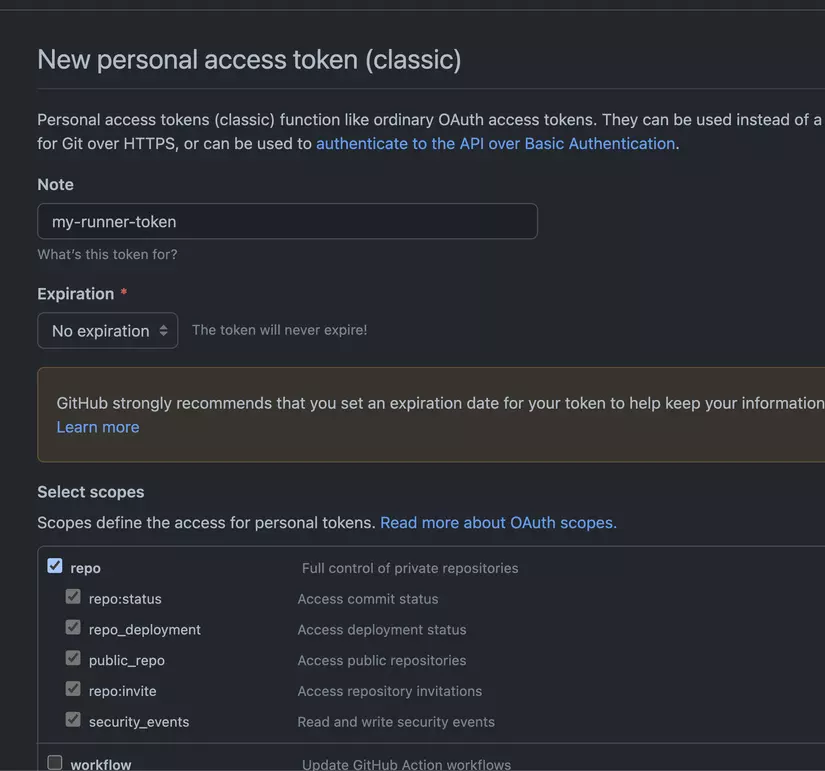
Task: Uncheck the repo_deployment scope
Action: click(x=72, y=626)
